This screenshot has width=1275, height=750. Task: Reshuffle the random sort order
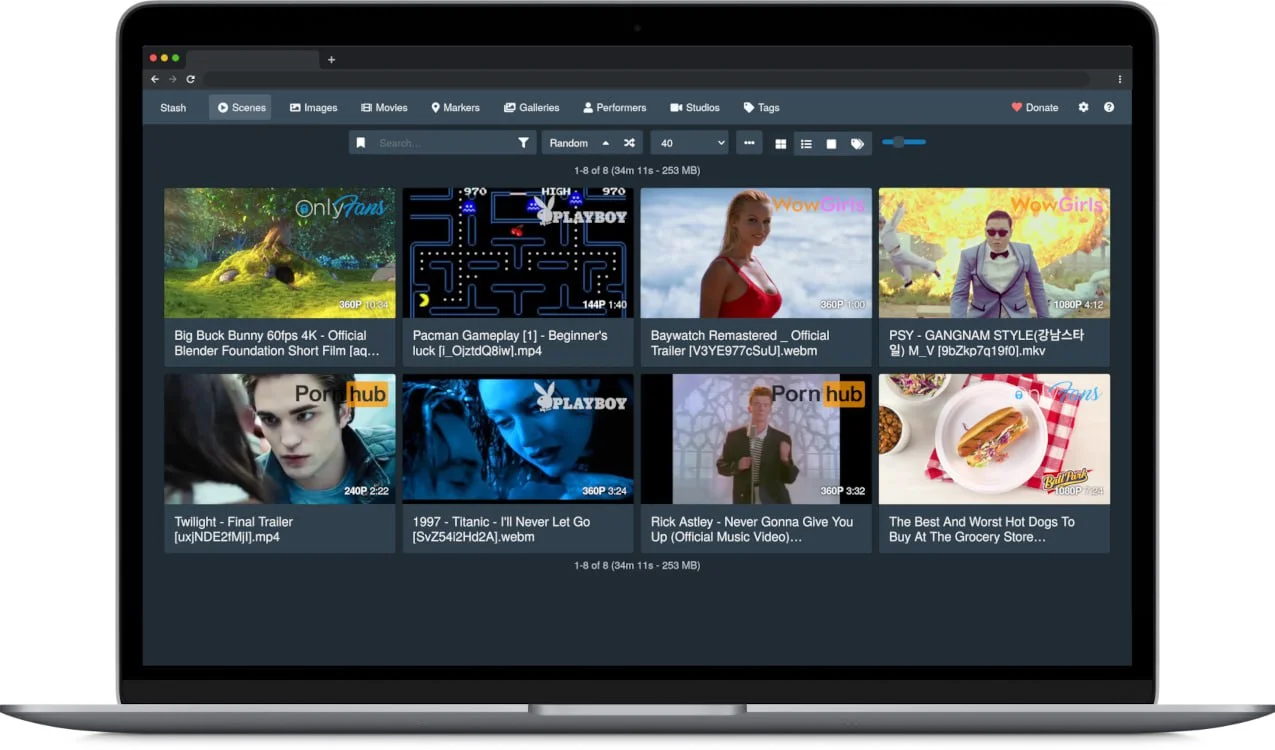[629, 143]
